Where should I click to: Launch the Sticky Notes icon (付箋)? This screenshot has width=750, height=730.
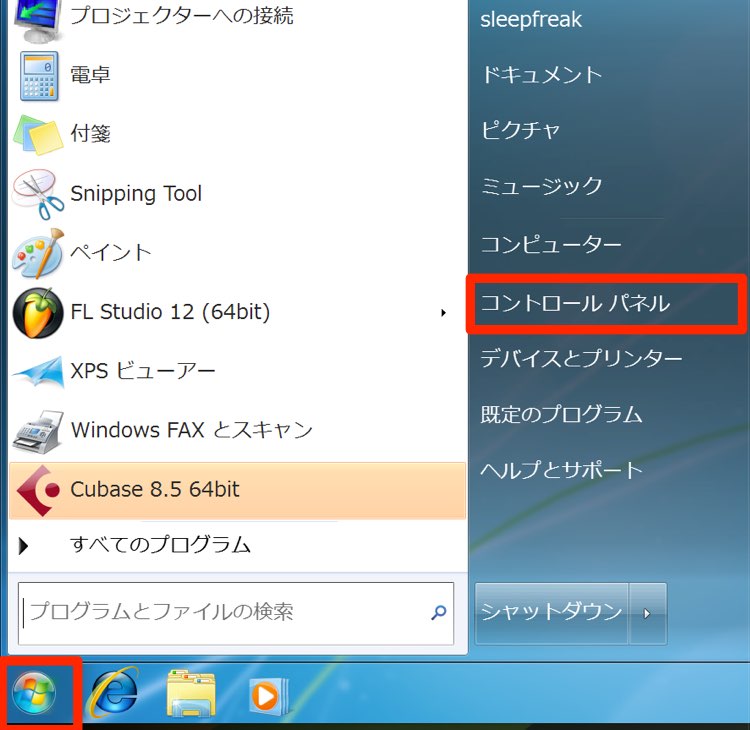click(38, 135)
